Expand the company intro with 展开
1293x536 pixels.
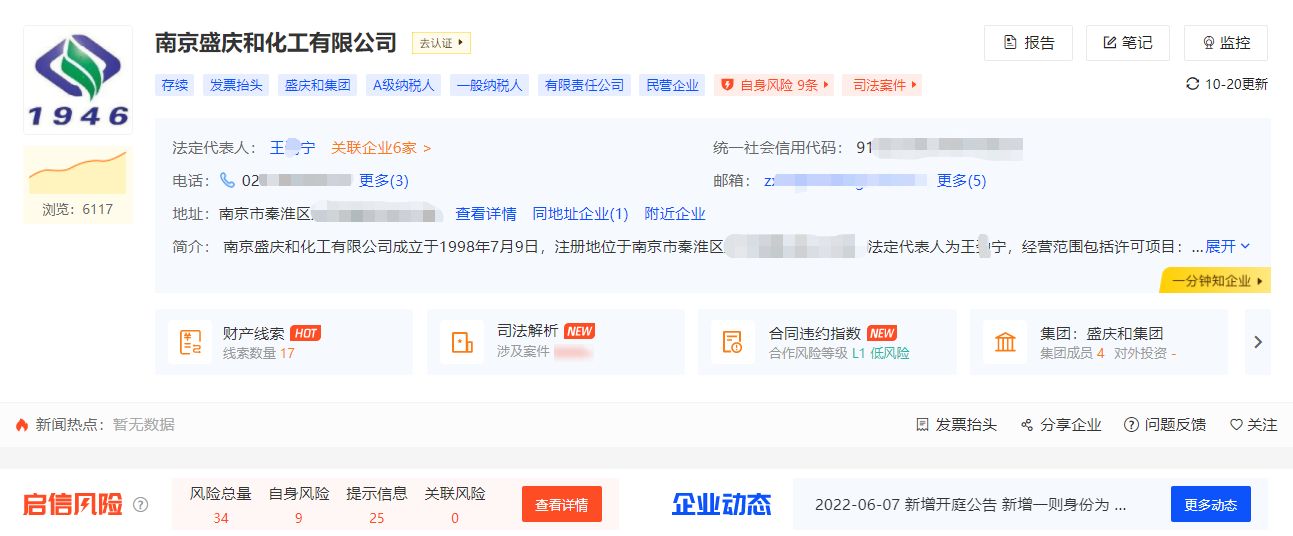tap(1228, 246)
